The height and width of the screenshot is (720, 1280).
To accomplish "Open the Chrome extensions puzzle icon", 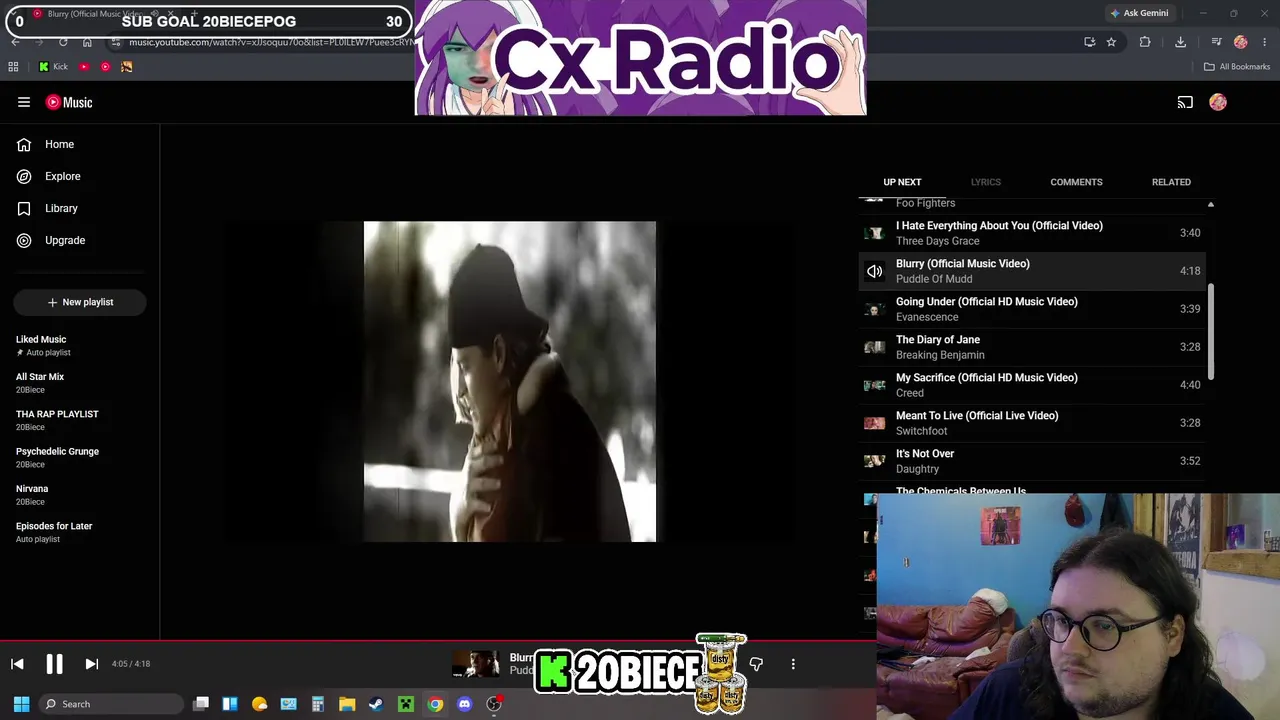I will (x=1145, y=42).
